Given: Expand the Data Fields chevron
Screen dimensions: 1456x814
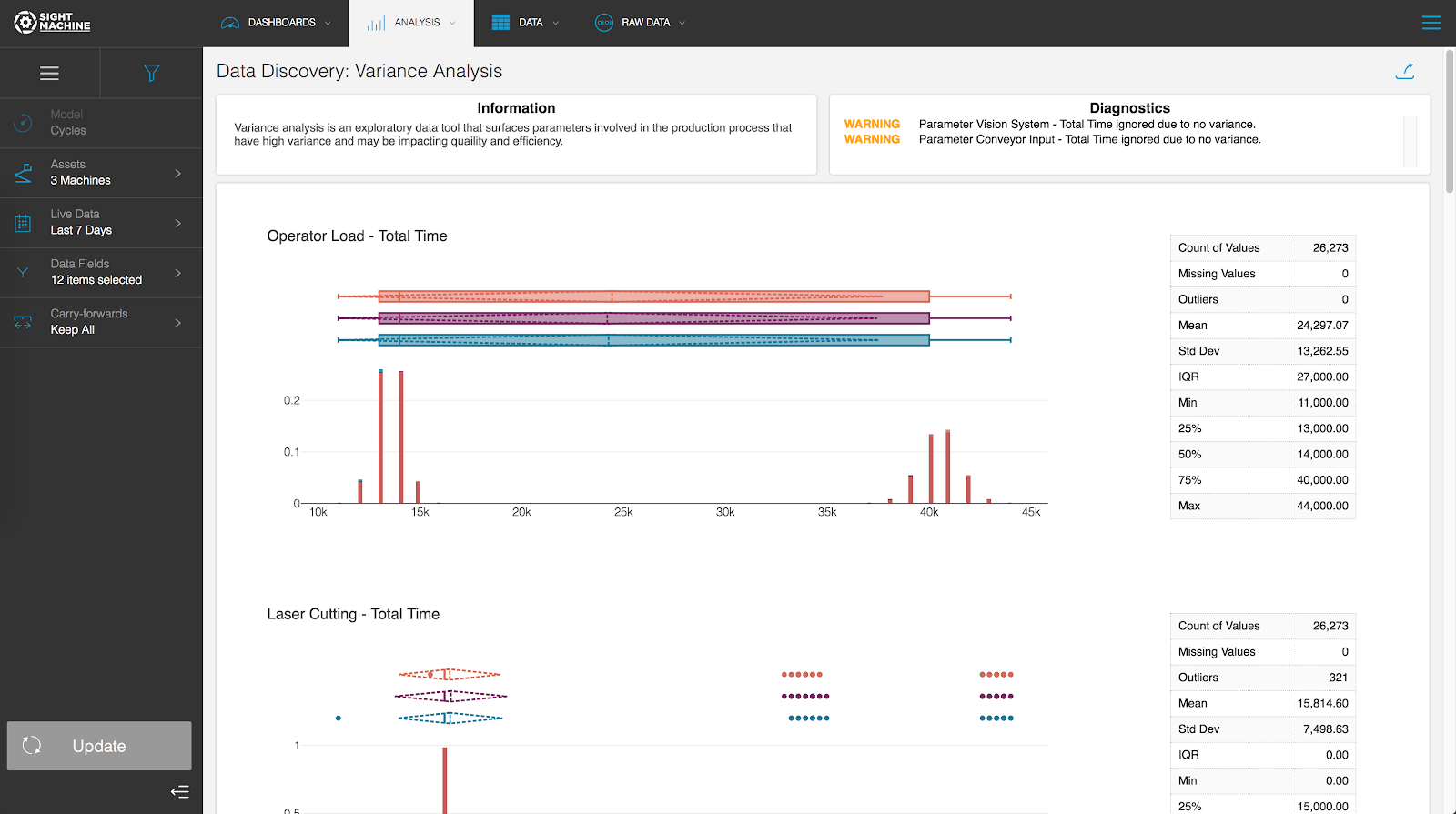Looking at the screenshot, I should pyautogui.click(x=178, y=273).
